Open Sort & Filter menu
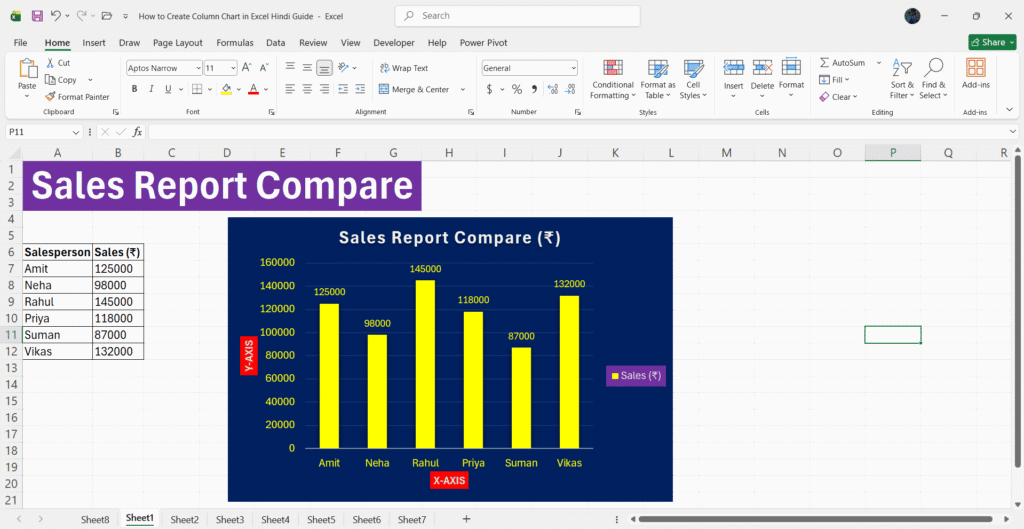This screenshot has height=529, width=1024. 903,79
